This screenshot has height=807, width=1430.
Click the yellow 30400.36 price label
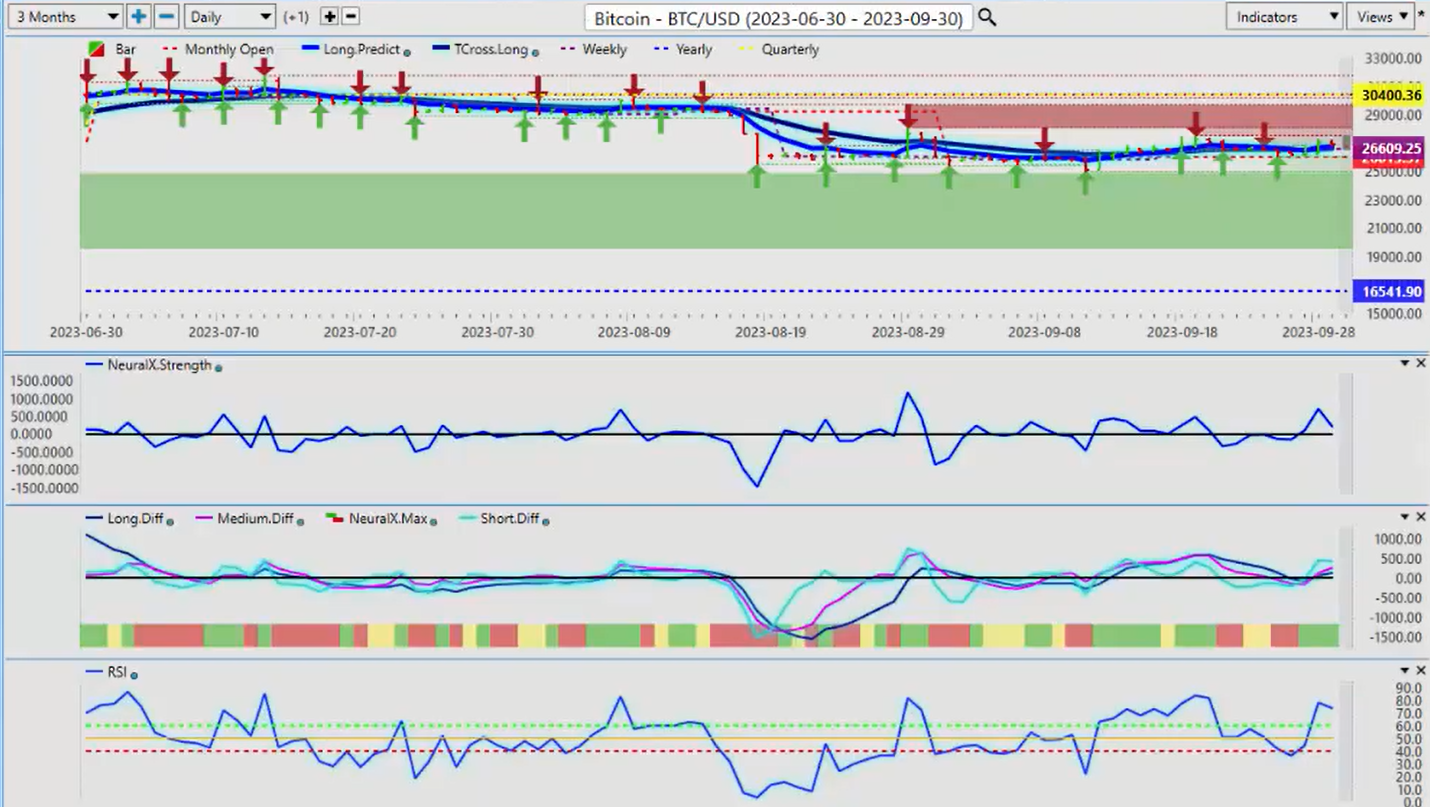click(x=1388, y=95)
